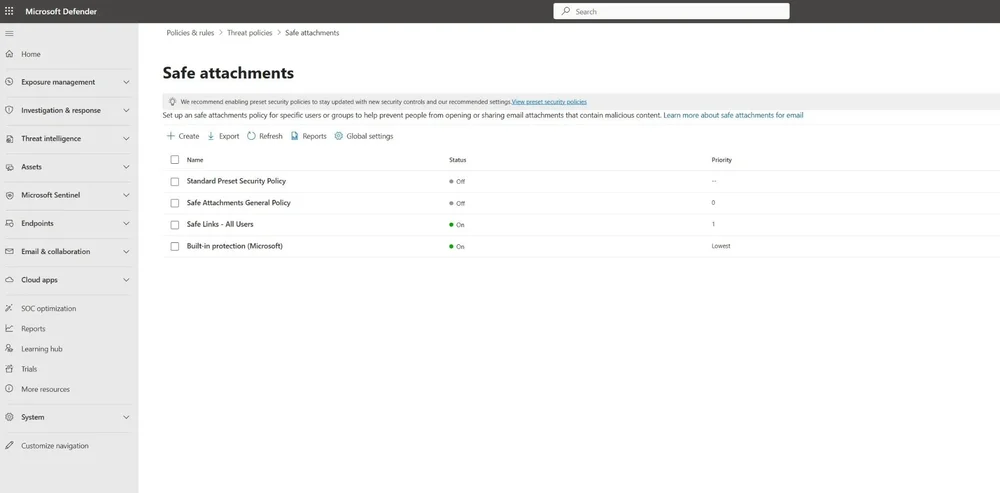This screenshot has width=1000, height=493.
Task: Expand the Exposure management chevron
Action: coord(126,82)
